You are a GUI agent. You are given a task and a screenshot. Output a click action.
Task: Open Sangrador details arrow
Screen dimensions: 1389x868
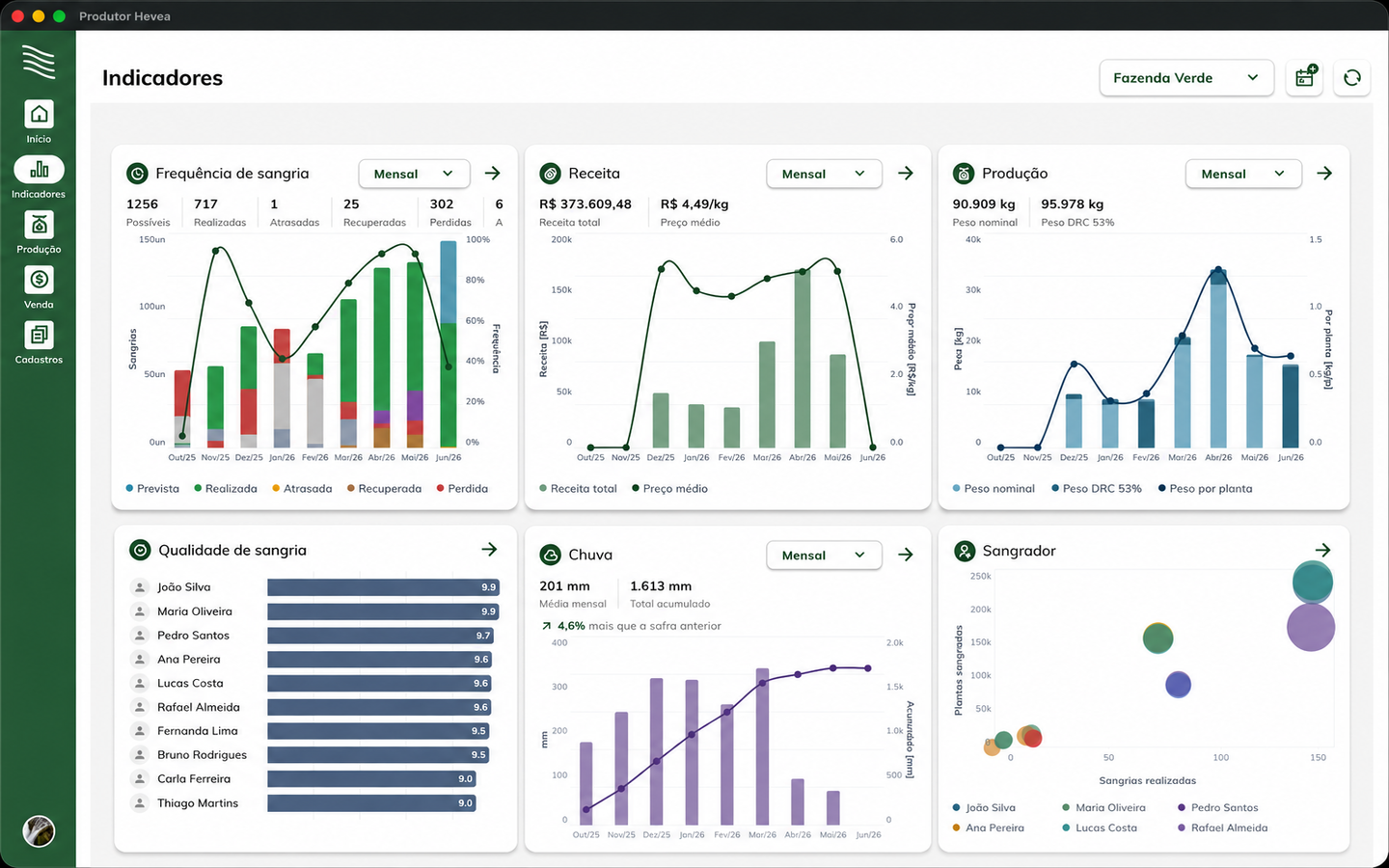(x=1322, y=550)
